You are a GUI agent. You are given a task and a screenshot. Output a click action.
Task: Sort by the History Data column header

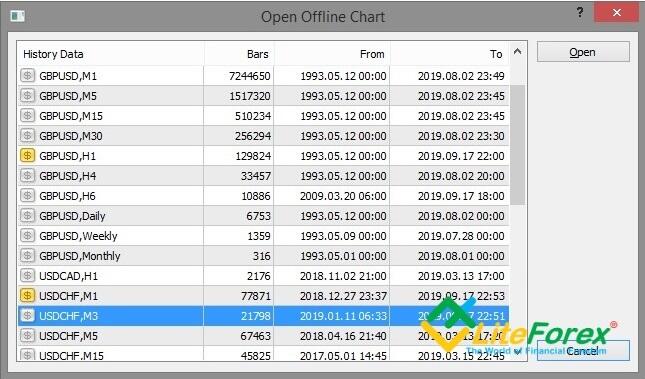pos(111,54)
